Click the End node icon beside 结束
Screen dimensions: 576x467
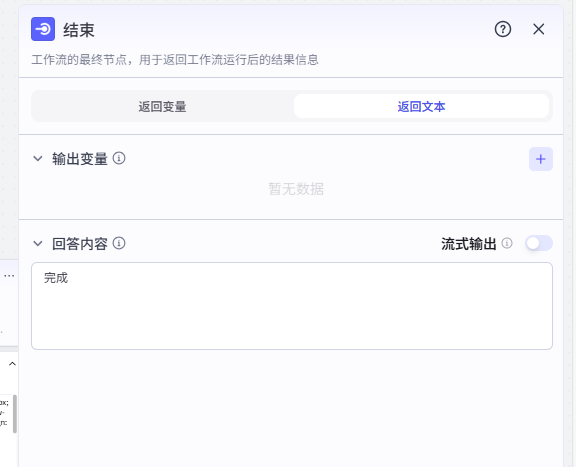coord(43,29)
